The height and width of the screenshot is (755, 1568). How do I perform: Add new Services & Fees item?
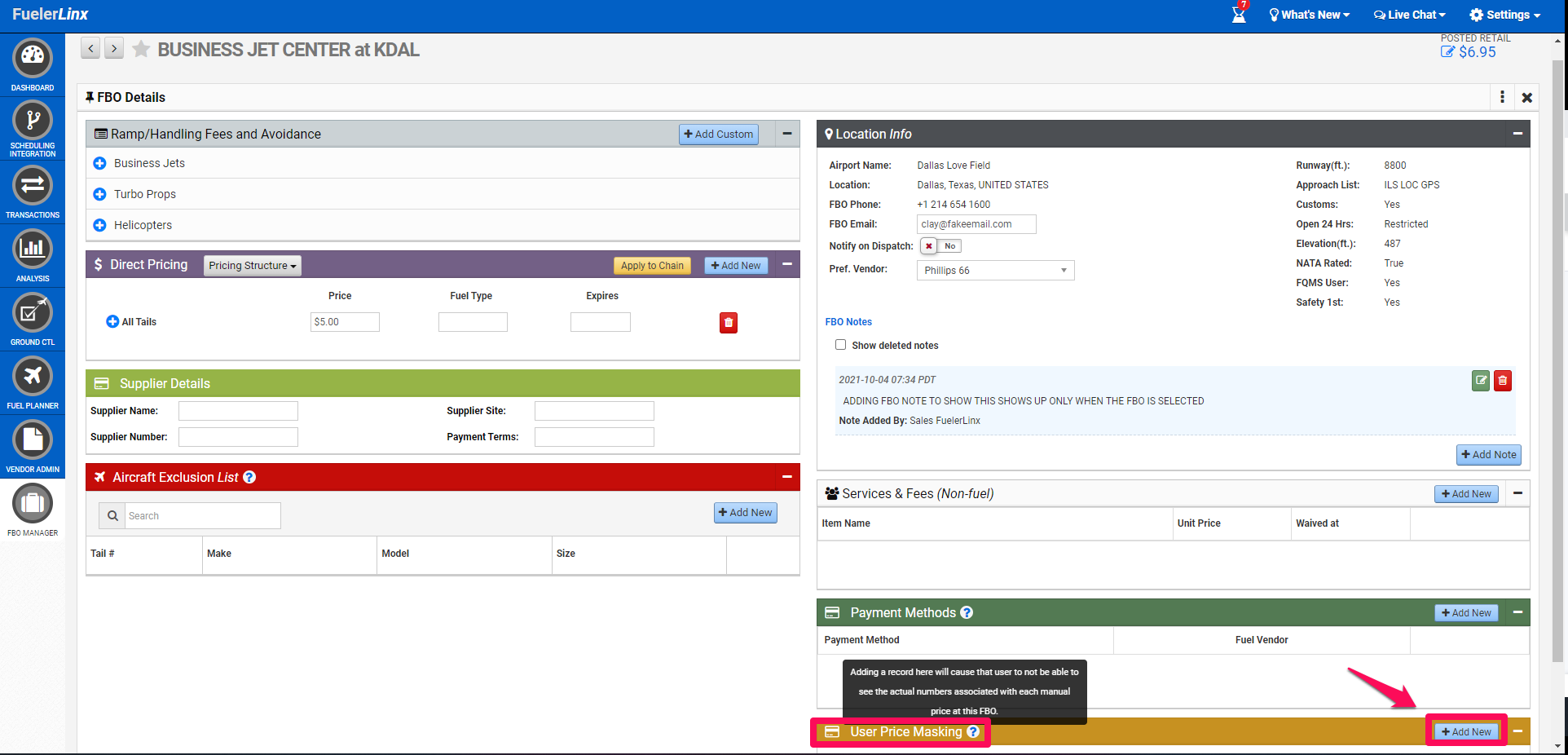point(1466,494)
